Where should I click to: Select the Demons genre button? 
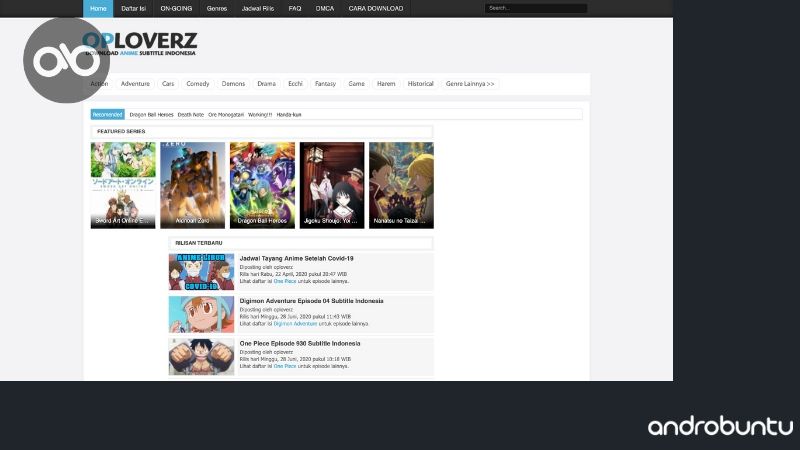pos(233,84)
